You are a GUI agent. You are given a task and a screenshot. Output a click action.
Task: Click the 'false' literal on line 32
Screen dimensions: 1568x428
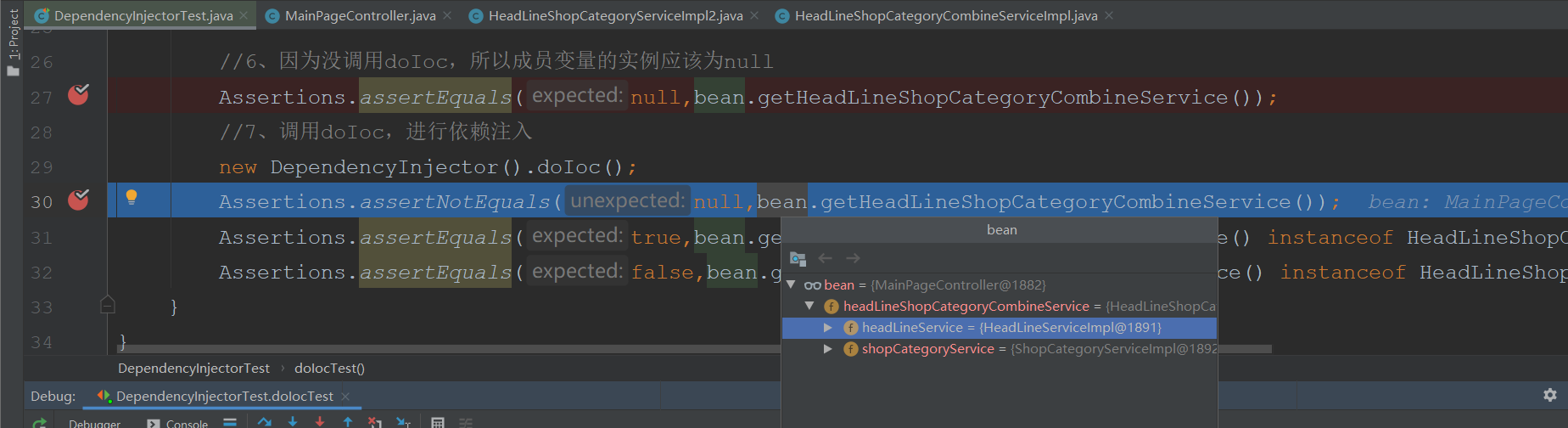click(x=662, y=272)
